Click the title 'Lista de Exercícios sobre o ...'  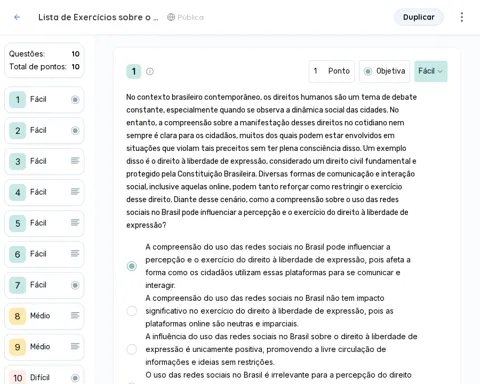98,17
